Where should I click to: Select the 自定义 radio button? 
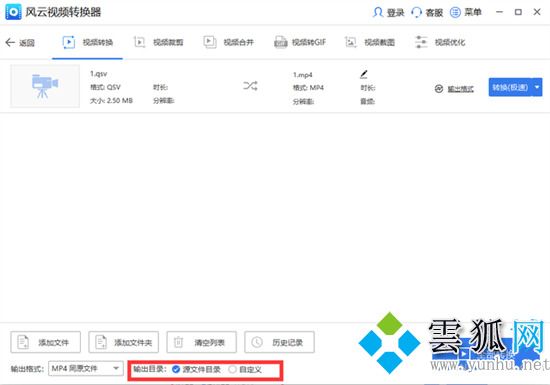click(x=232, y=369)
